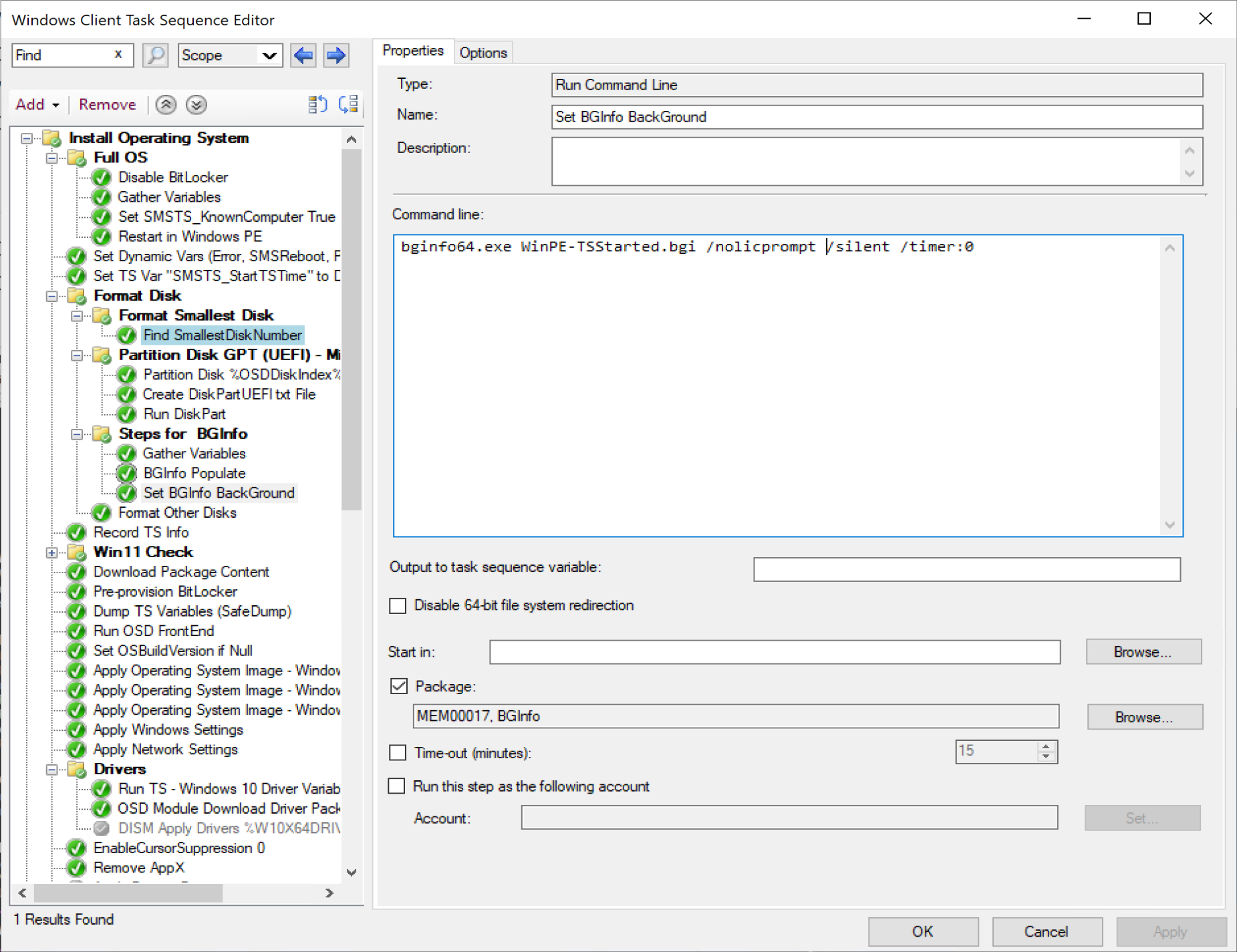The height and width of the screenshot is (952, 1237).
Task: Click Browse next to the package field
Action: 1144,717
